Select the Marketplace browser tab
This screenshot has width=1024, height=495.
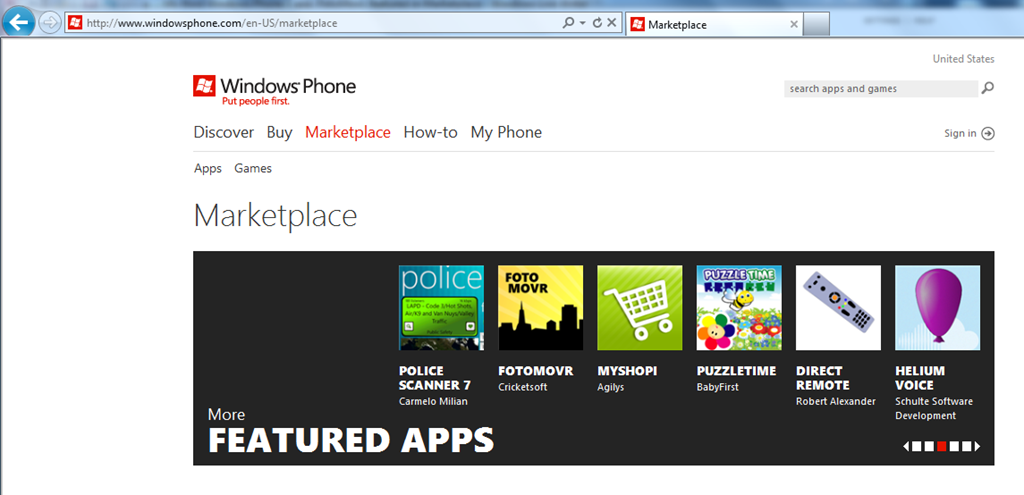714,25
